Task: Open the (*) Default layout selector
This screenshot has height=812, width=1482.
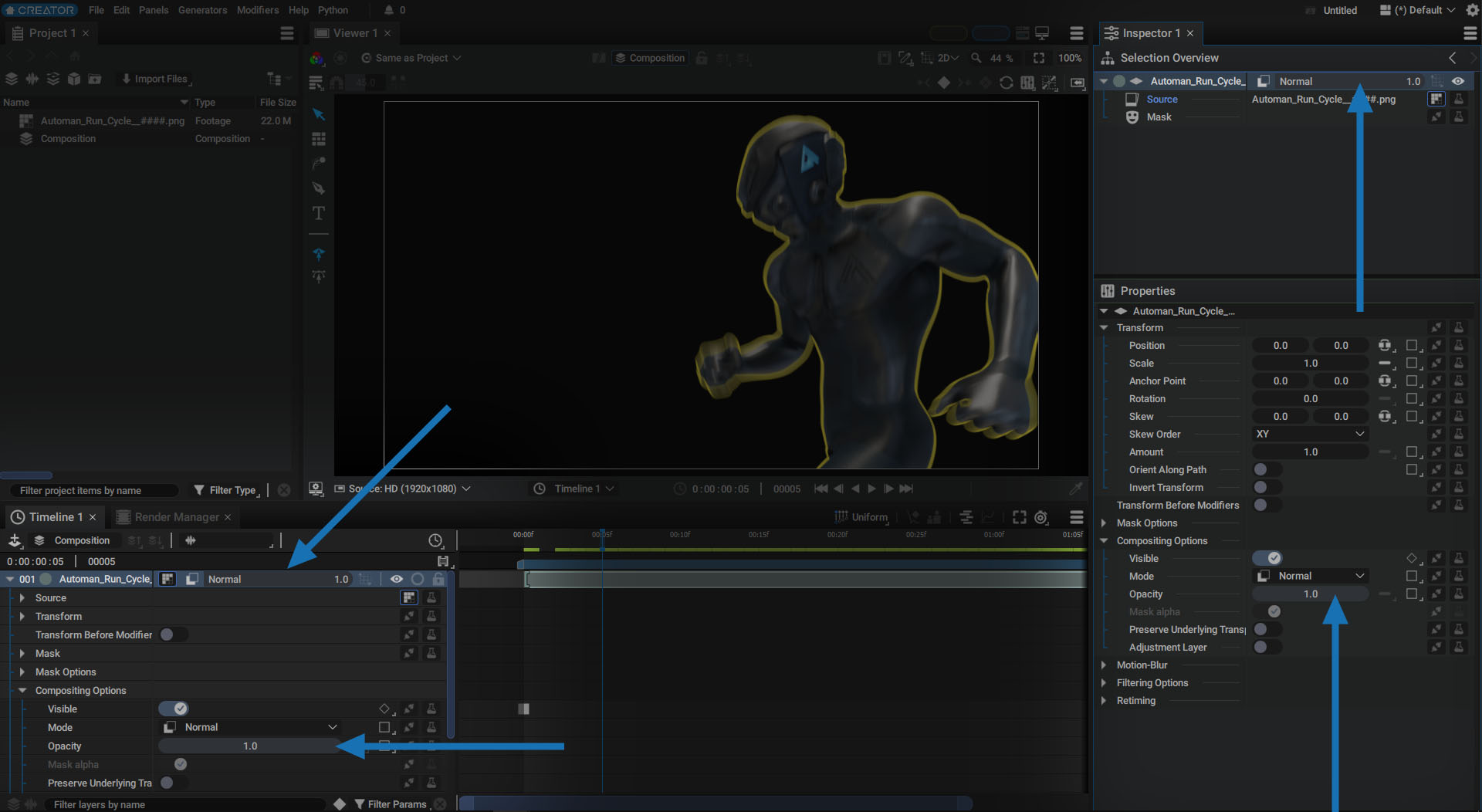Action: 1417,10
